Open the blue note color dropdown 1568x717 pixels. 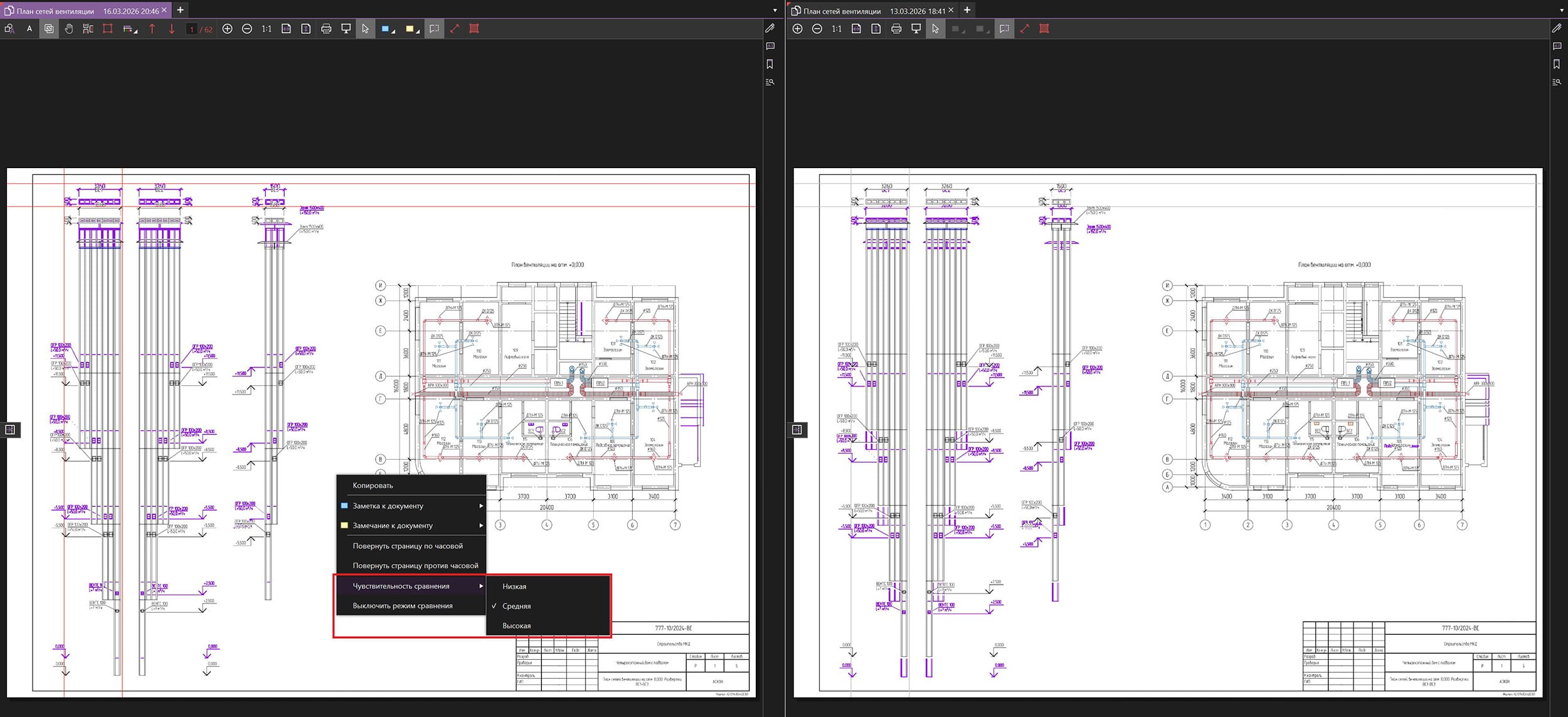(x=394, y=31)
